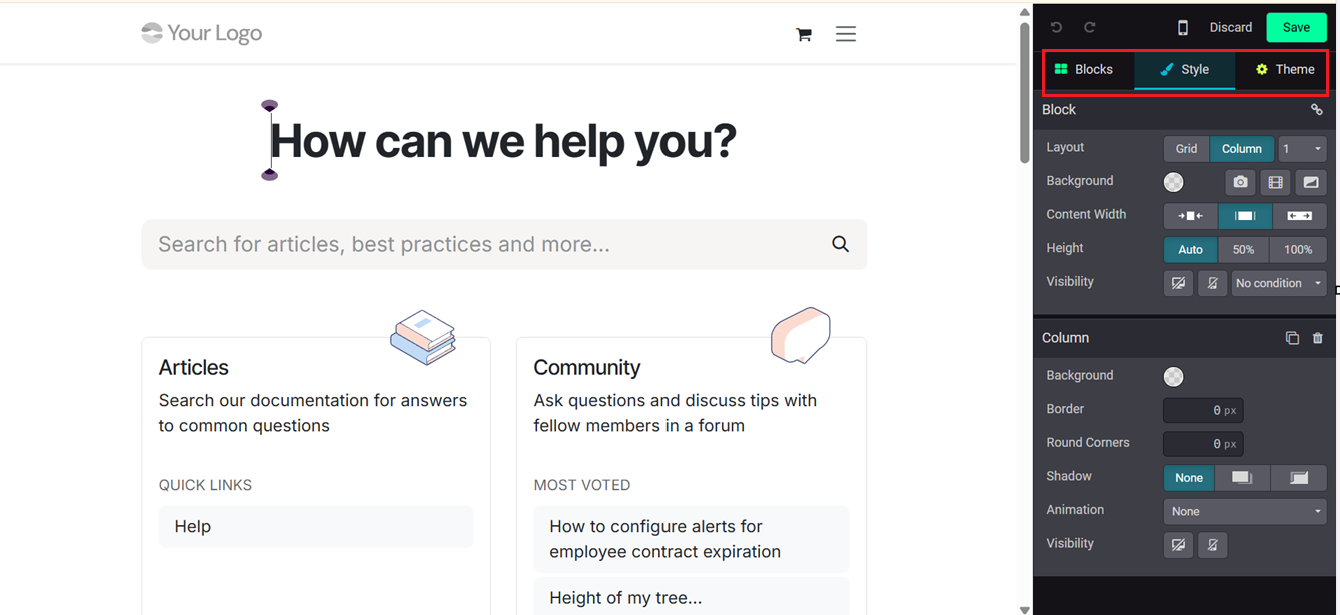Click the Block background video icon
This screenshot has height=615, width=1340.
click(x=1275, y=182)
